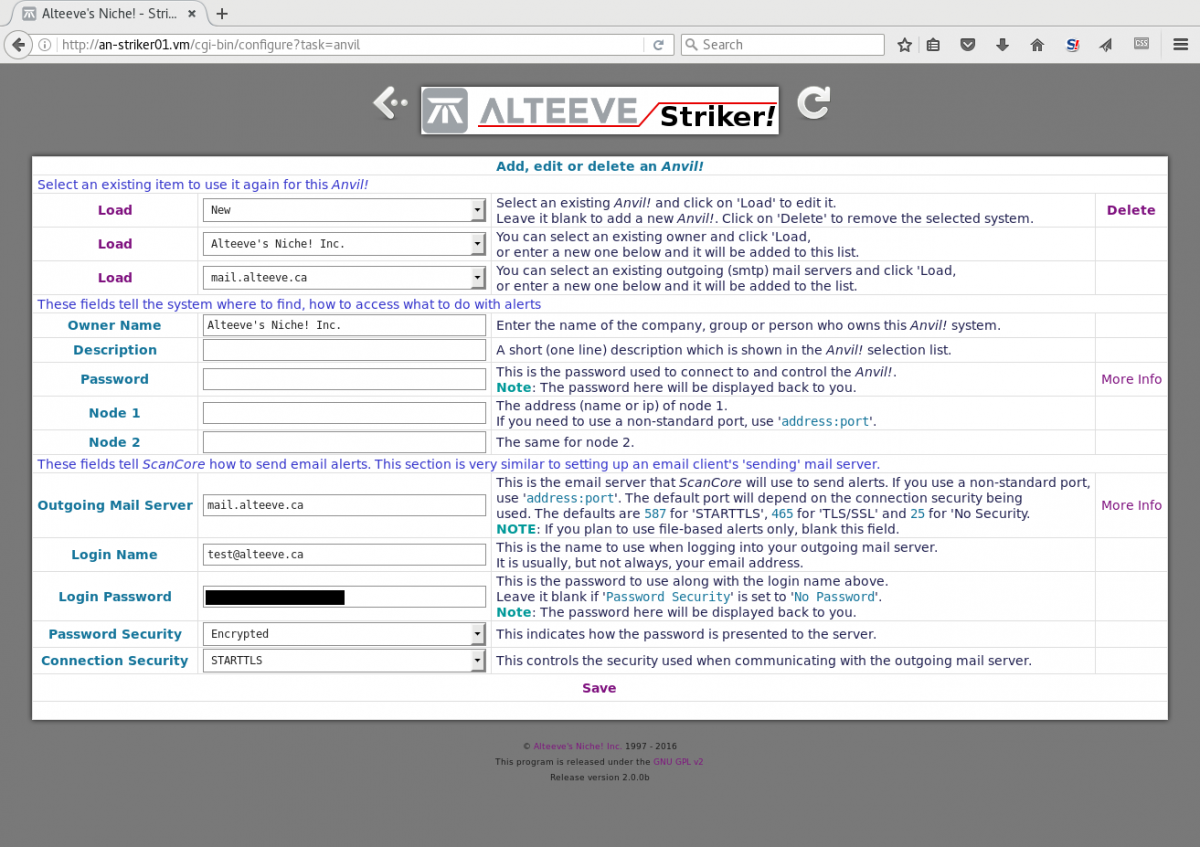Show bookmarks list icon in toolbar
The height and width of the screenshot is (847, 1200).
click(933, 45)
